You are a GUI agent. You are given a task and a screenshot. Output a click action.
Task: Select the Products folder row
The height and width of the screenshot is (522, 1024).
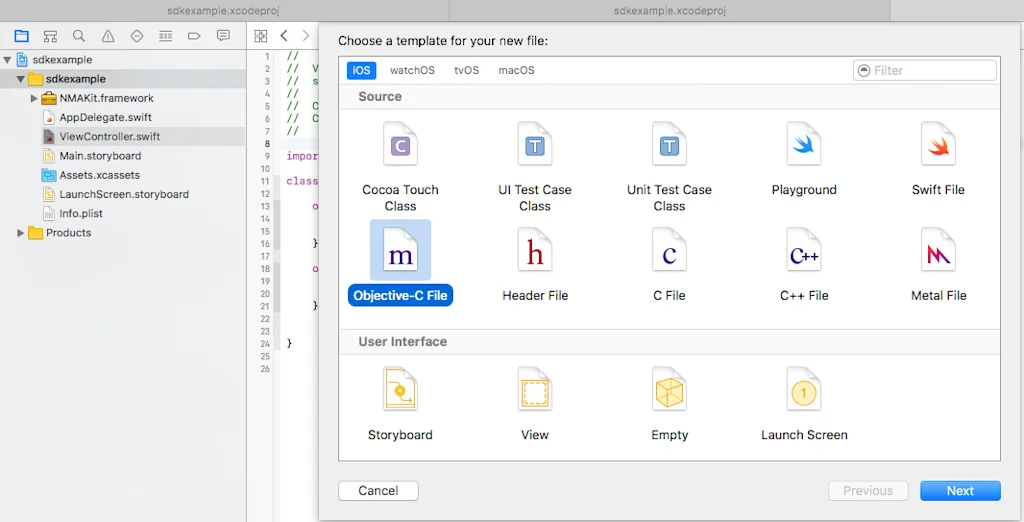point(123,233)
